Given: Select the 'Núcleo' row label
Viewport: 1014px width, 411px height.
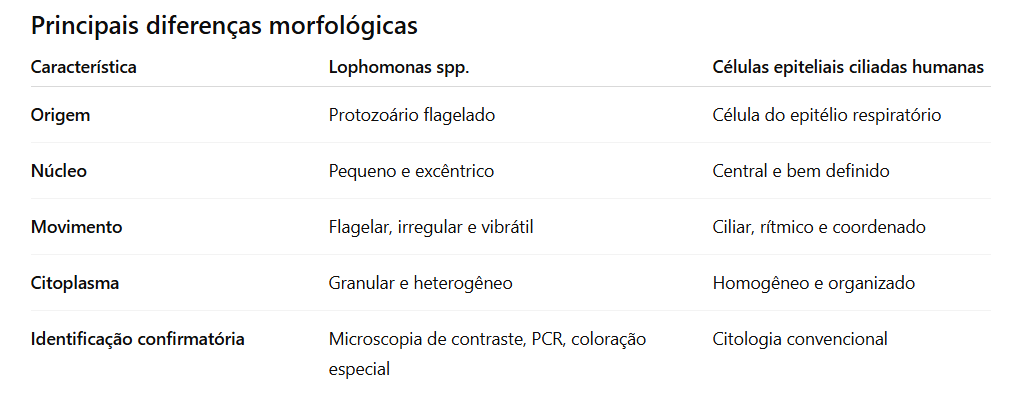Looking at the screenshot, I should pyautogui.click(x=59, y=171).
